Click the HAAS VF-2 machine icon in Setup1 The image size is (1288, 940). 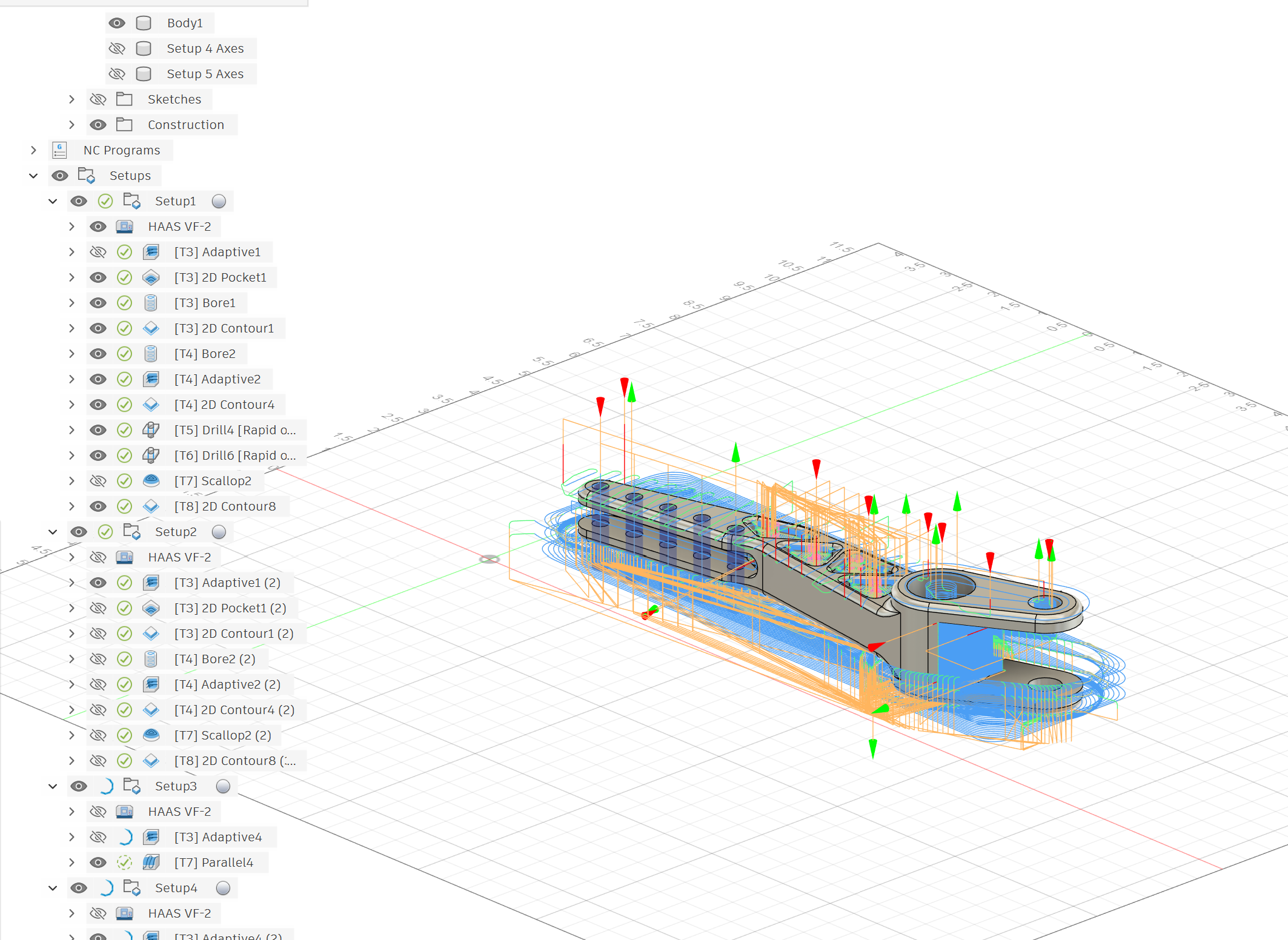pos(125,227)
